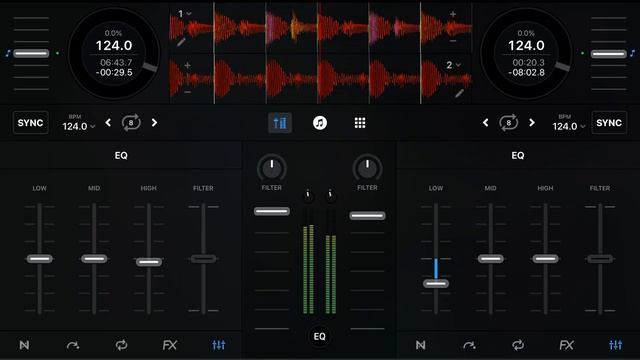
Task: Select right deck EQ sliders tab
Action: point(616,345)
